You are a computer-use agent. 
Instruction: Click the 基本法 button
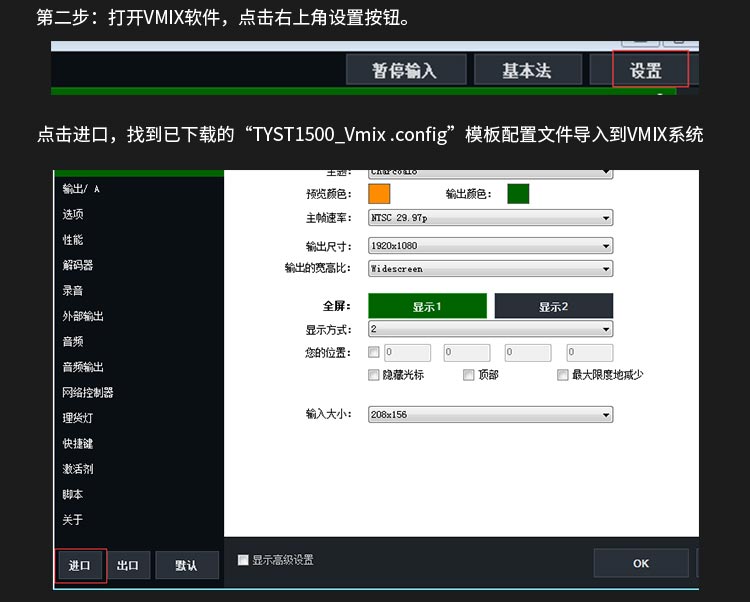[528, 70]
